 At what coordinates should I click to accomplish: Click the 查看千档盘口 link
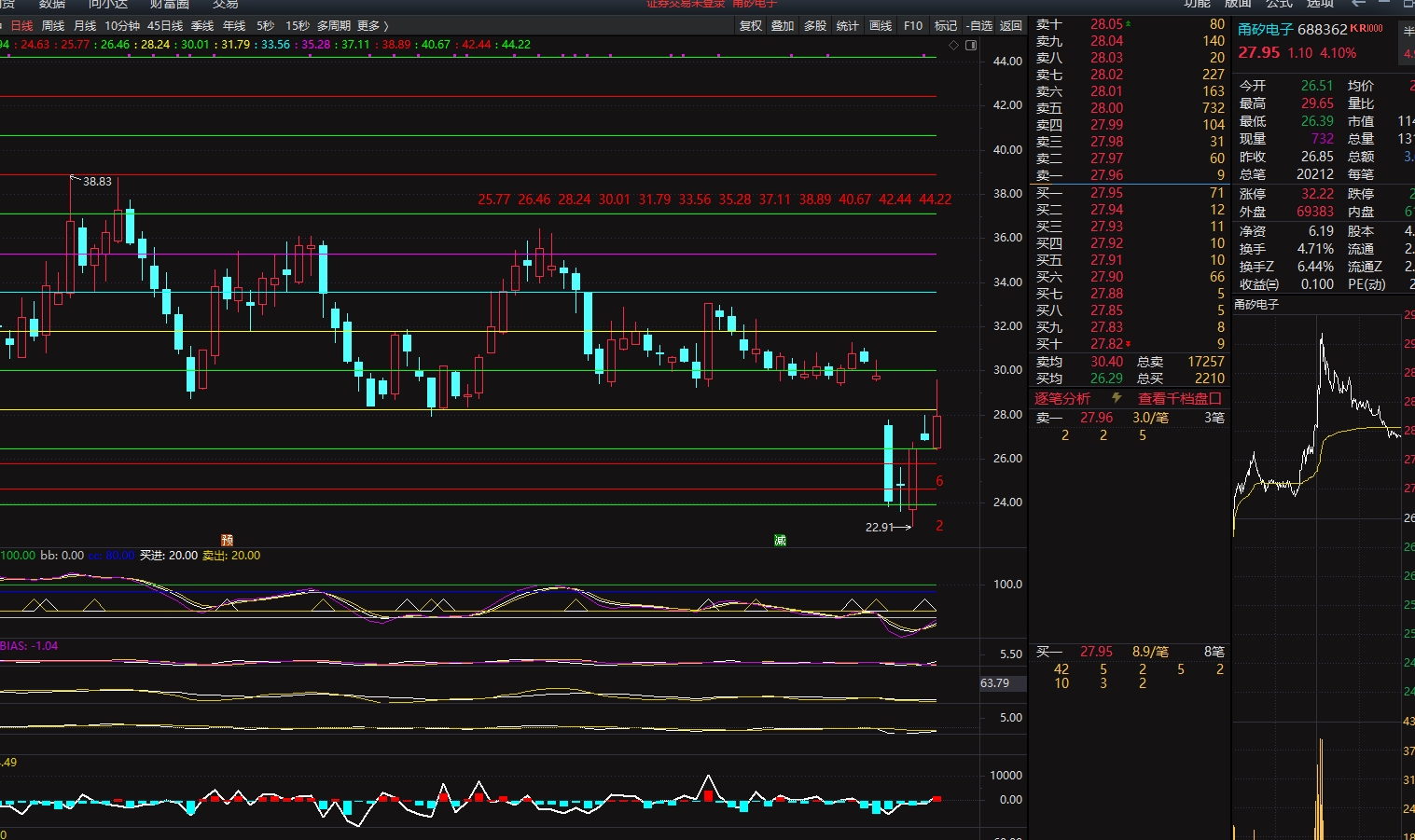click(1179, 398)
